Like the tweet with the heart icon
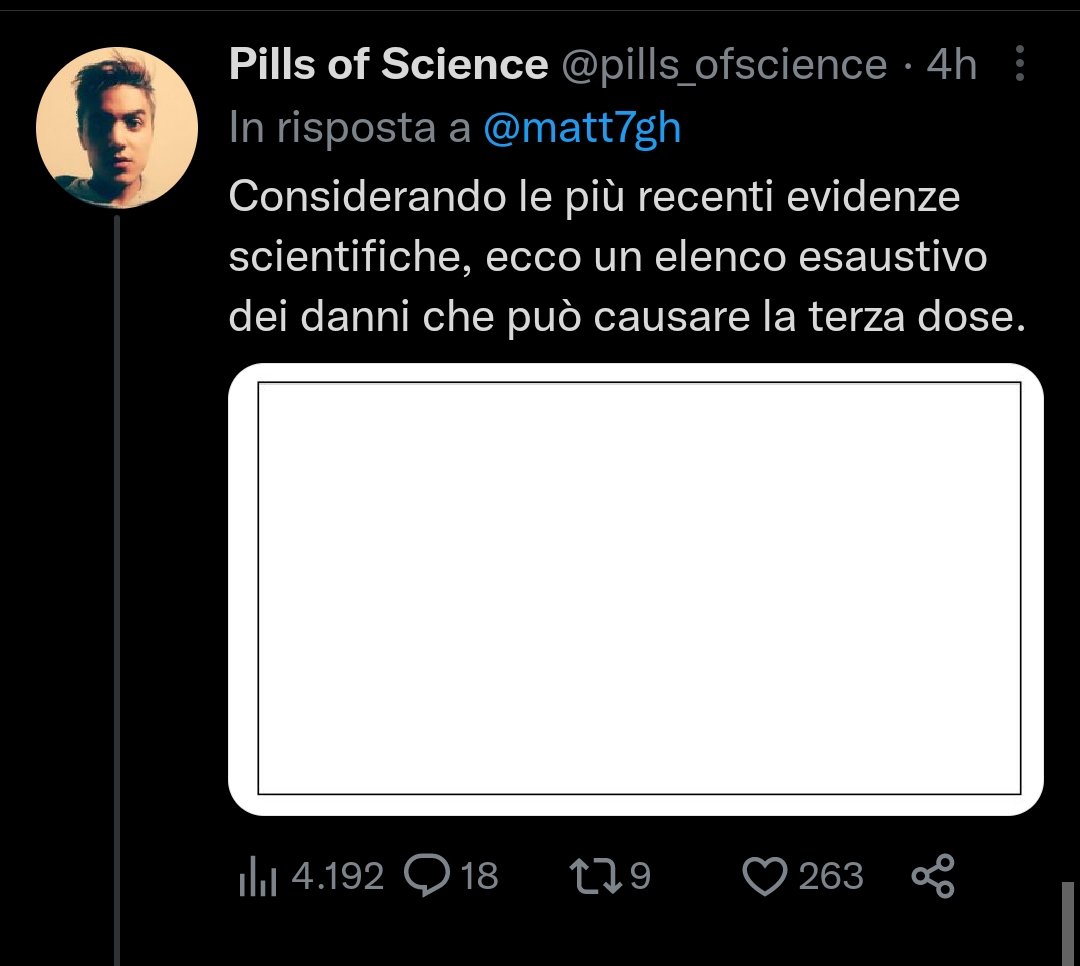Viewport: 1080px width, 966px height. [x=765, y=877]
